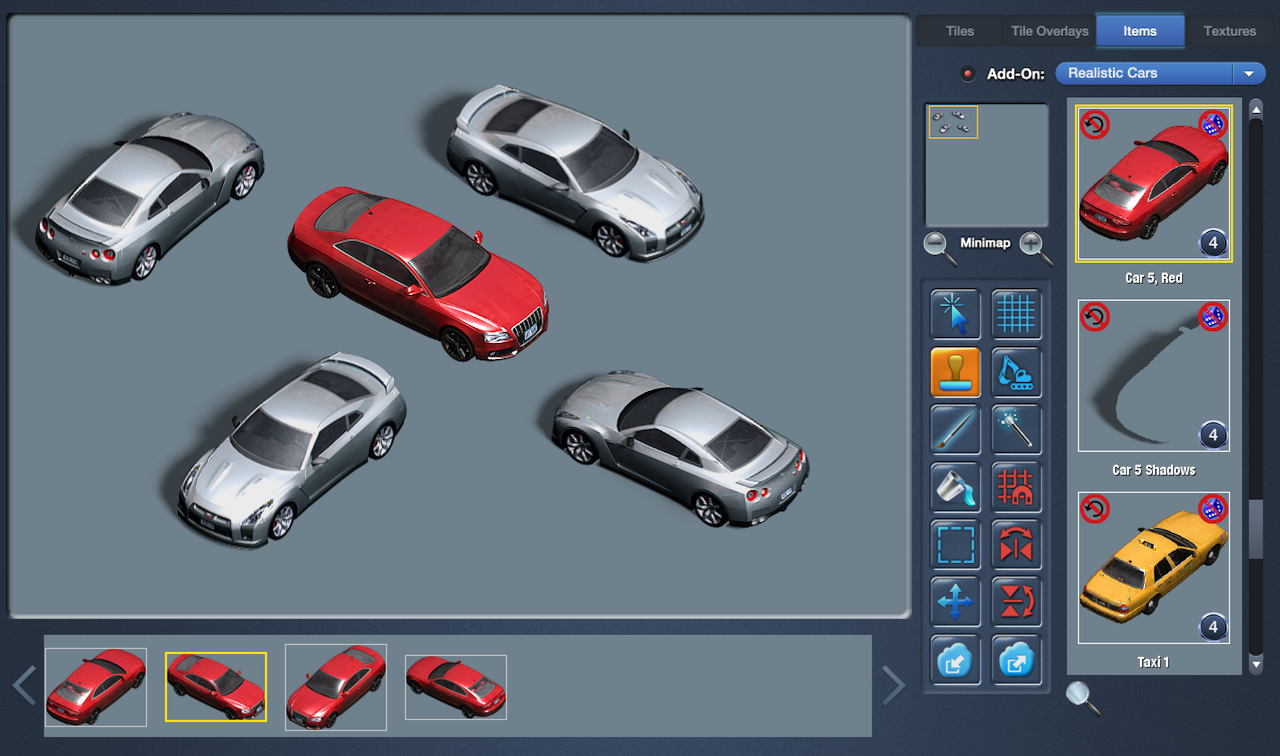Screen dimensions: 1280x756
Task: Toggle the grid tool icon
Action: coord(1016,314)
